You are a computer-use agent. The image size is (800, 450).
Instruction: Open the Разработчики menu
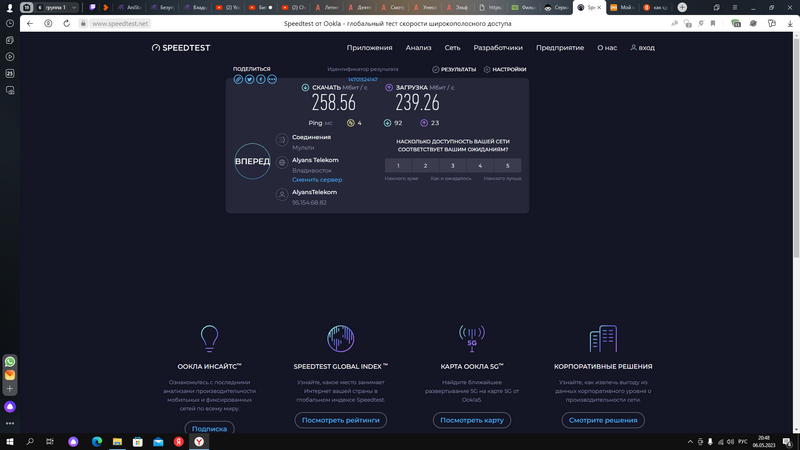tap(498, 47)
